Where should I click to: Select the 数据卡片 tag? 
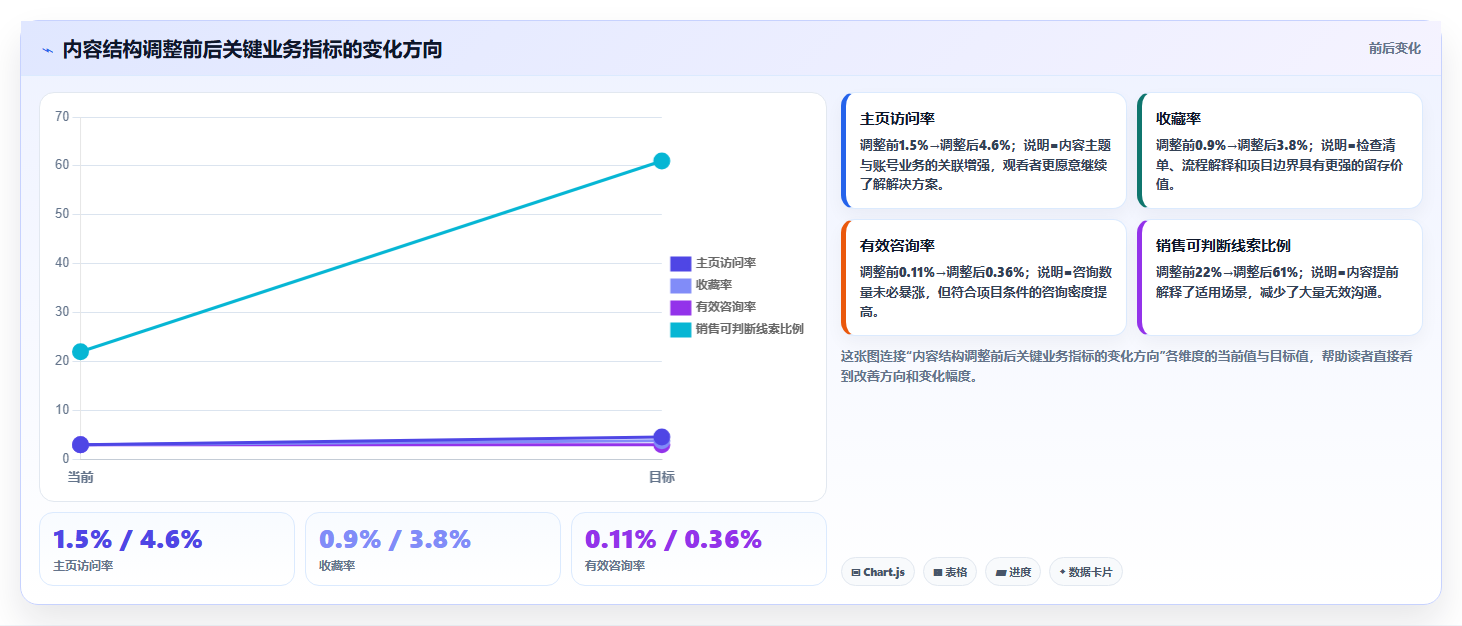click(x=1086, y=572)
